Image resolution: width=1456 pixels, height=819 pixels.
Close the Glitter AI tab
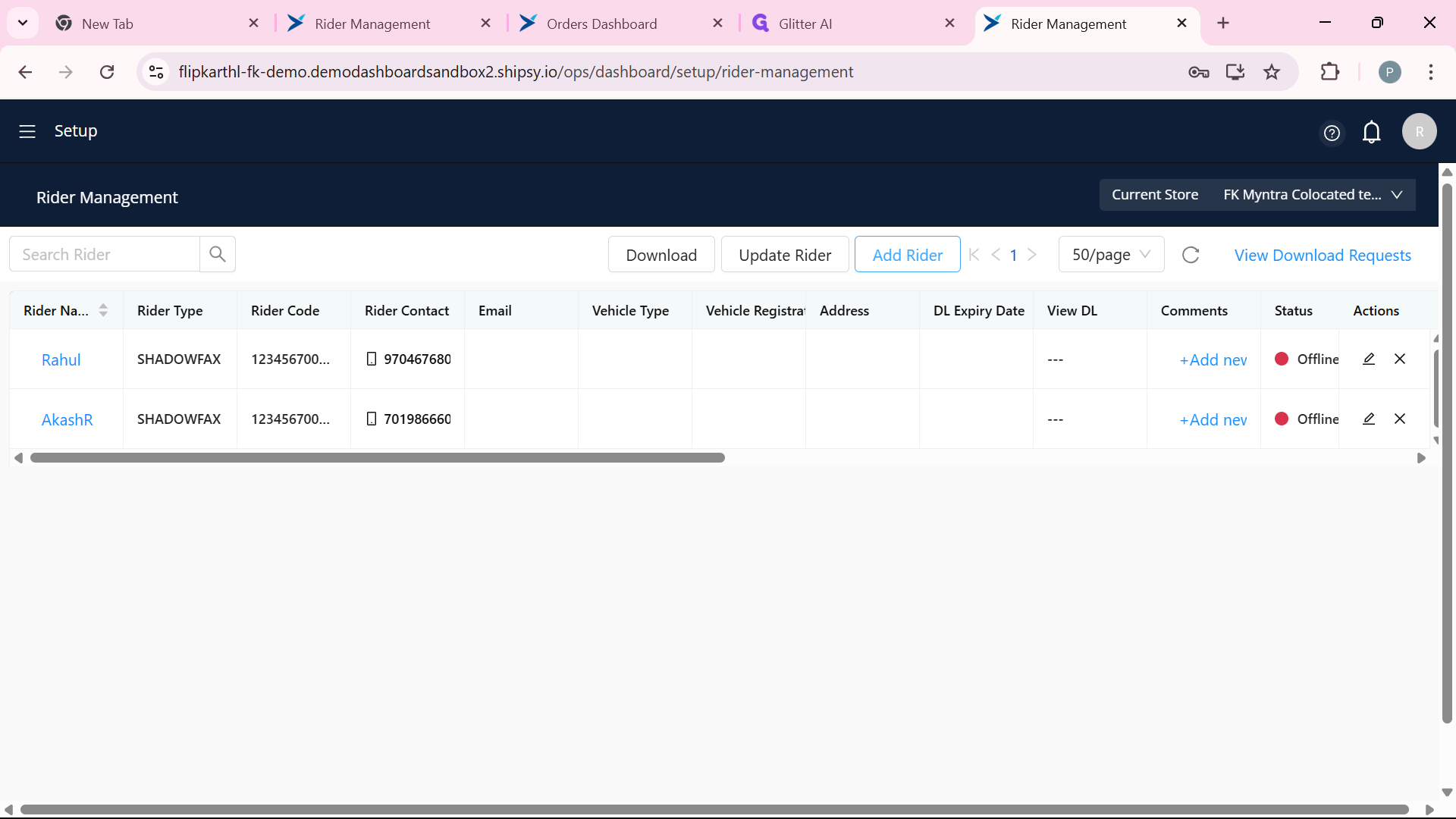point(949,24)
